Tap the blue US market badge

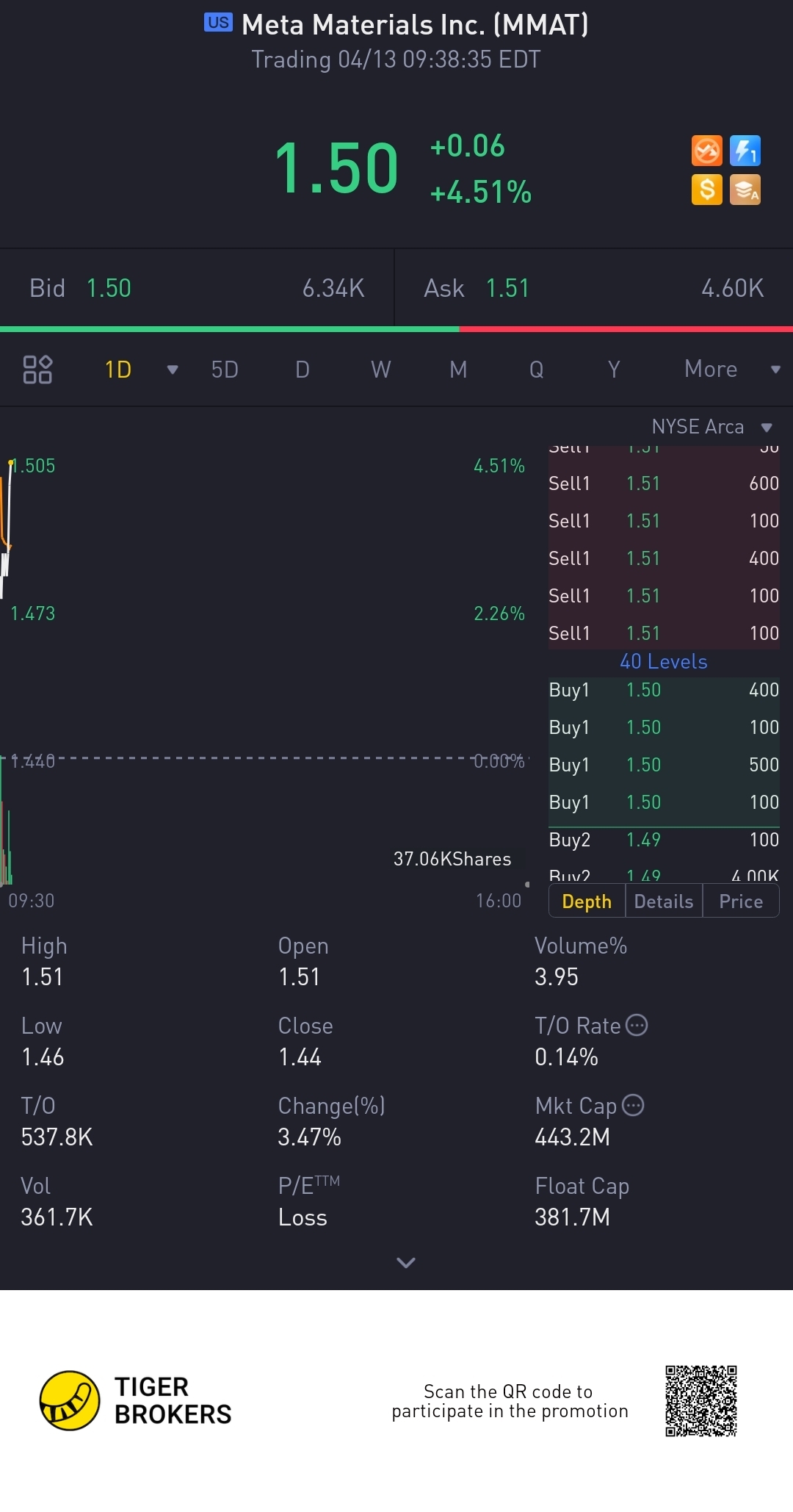point(218,22)
